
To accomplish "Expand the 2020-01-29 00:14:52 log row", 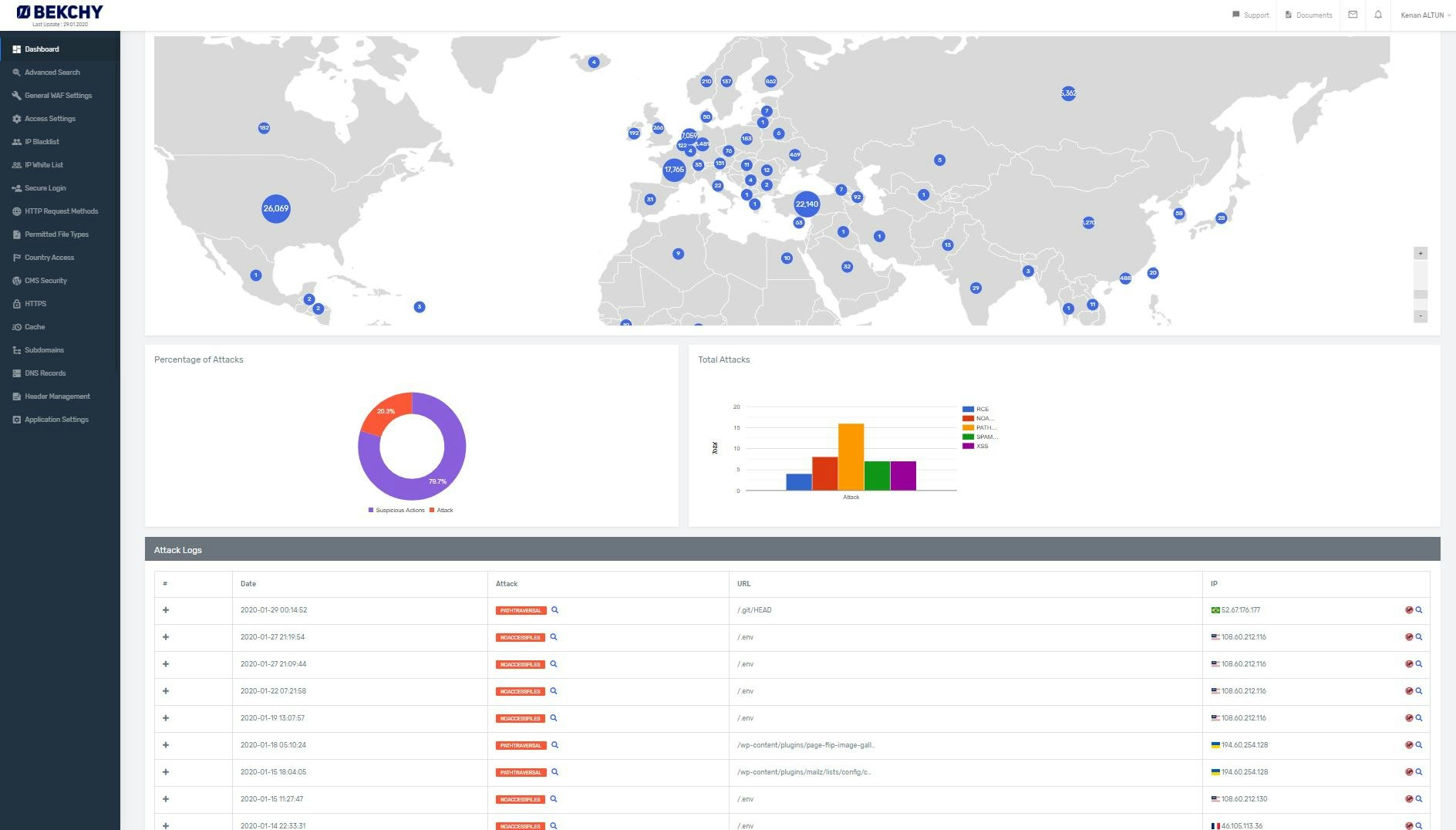I will tap(166, 610).
